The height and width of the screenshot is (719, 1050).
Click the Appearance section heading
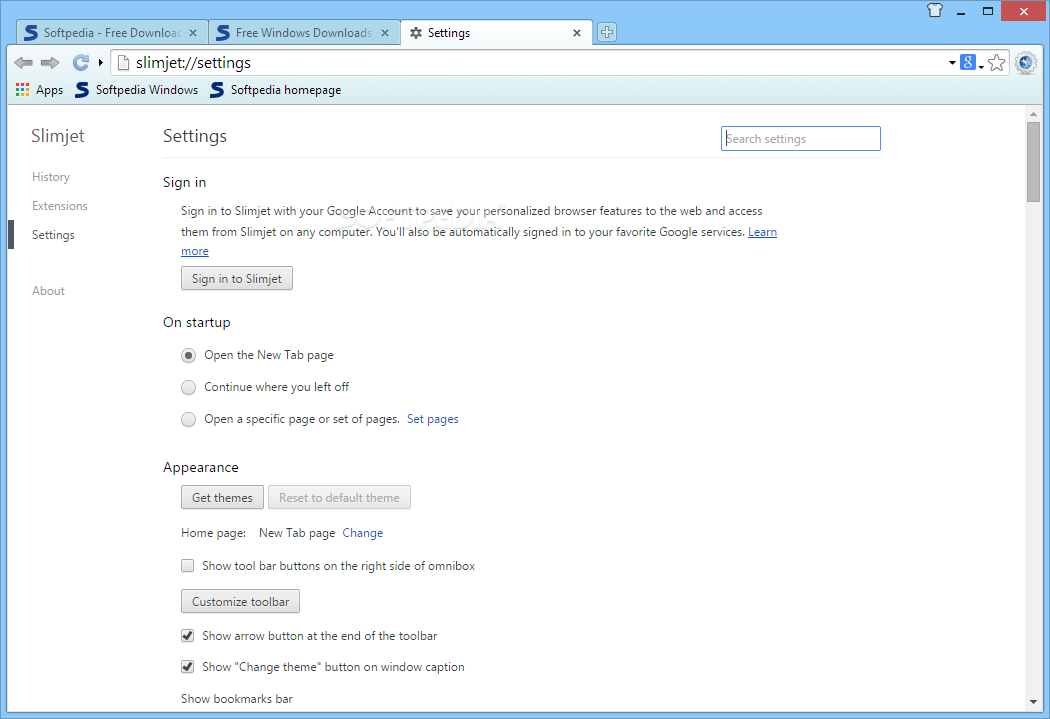[x=201, y=467]
